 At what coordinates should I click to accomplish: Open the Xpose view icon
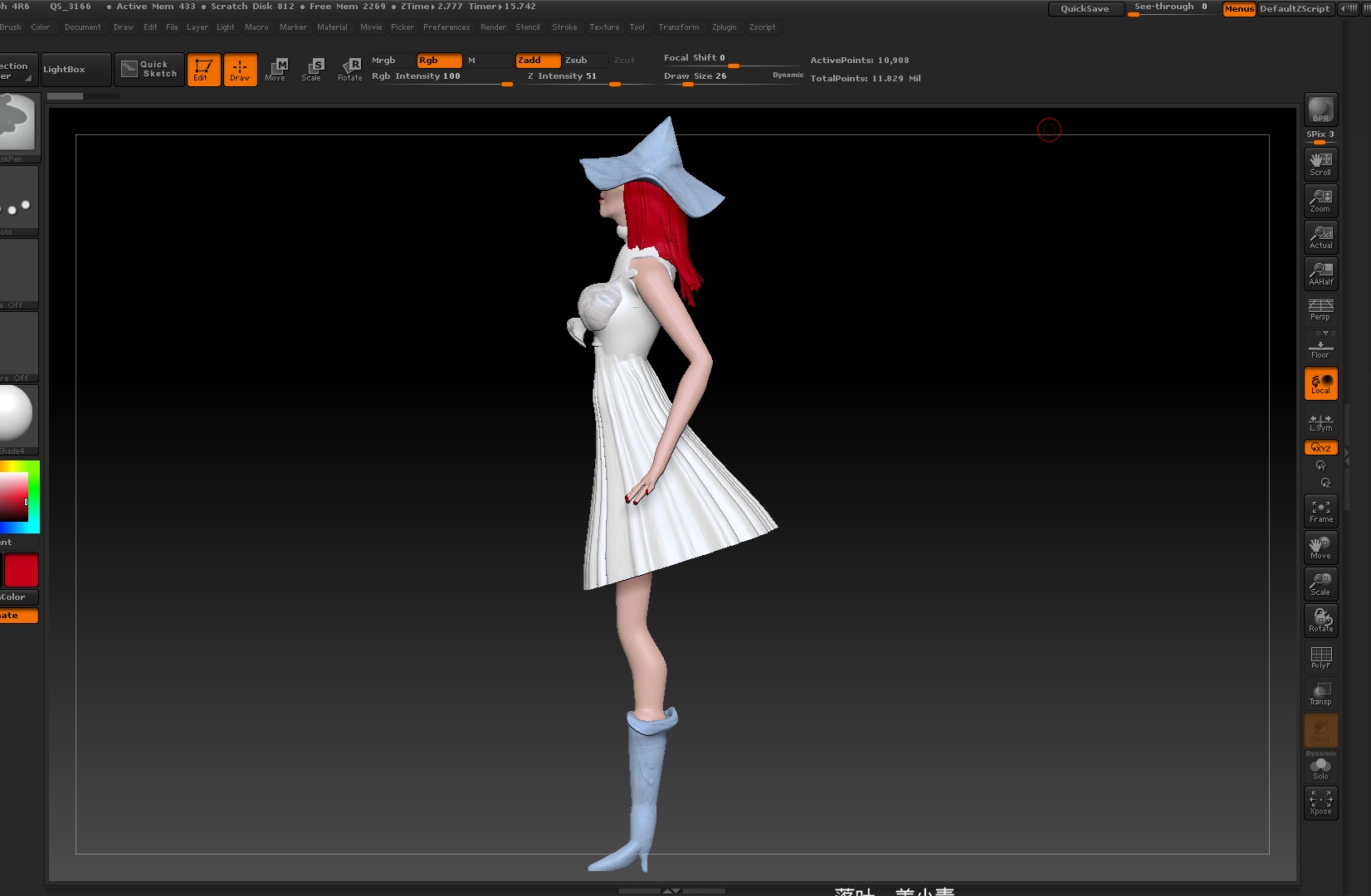click(1320, 802)
